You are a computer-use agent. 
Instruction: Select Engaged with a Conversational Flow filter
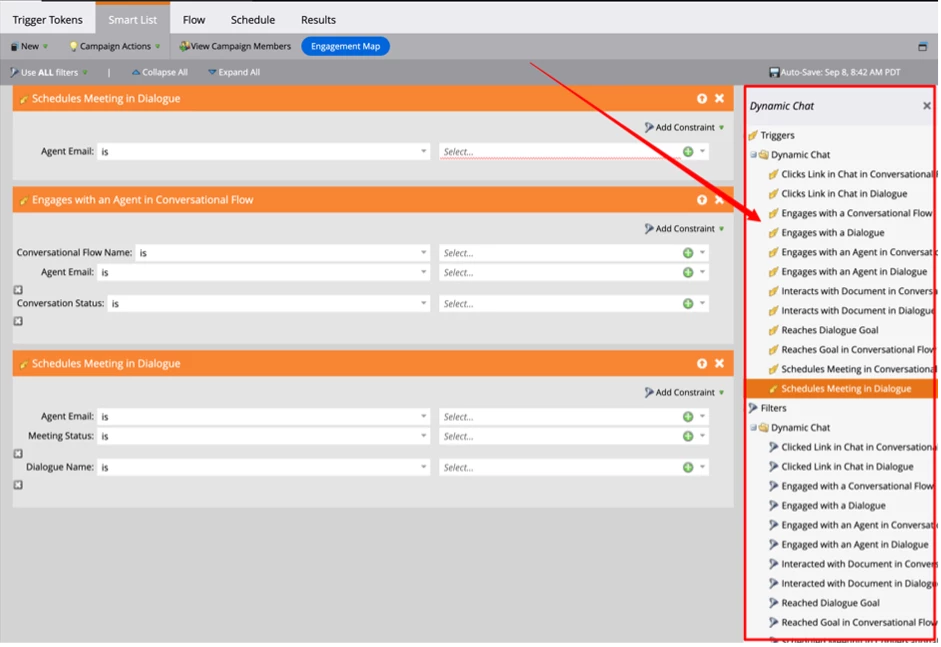click(851, 486)
